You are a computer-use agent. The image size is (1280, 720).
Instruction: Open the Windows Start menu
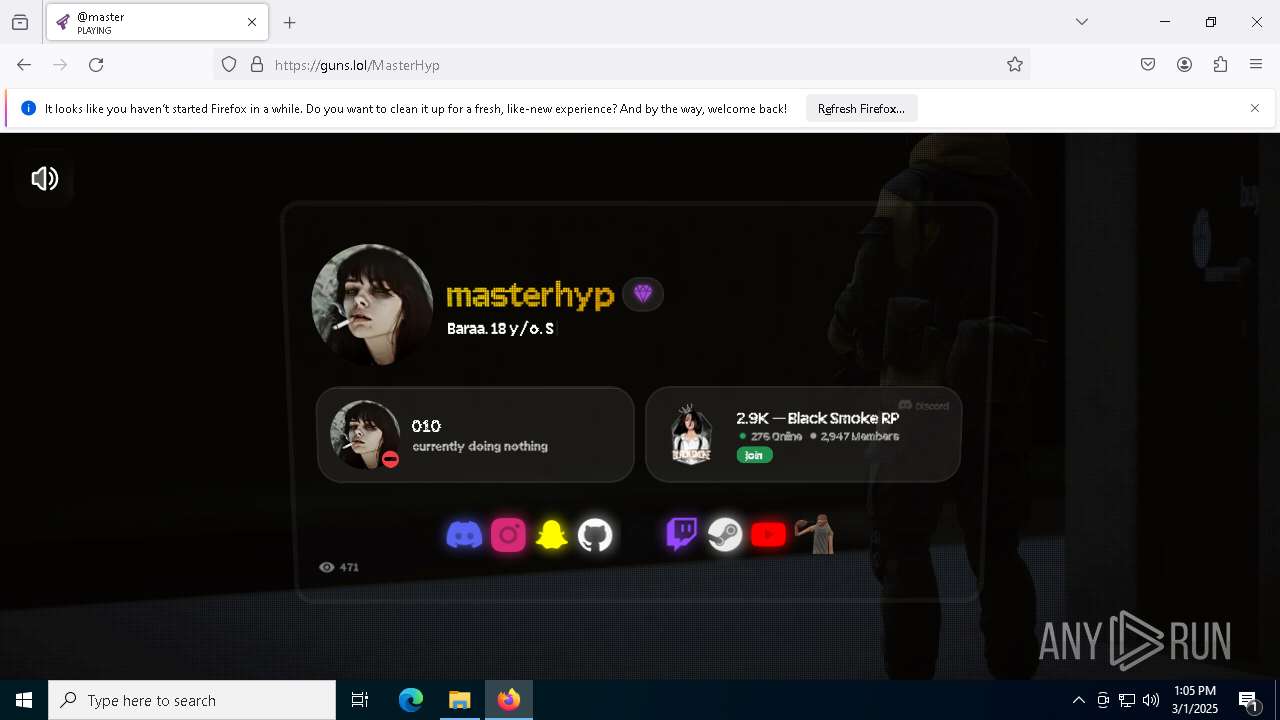pos(24,700)
